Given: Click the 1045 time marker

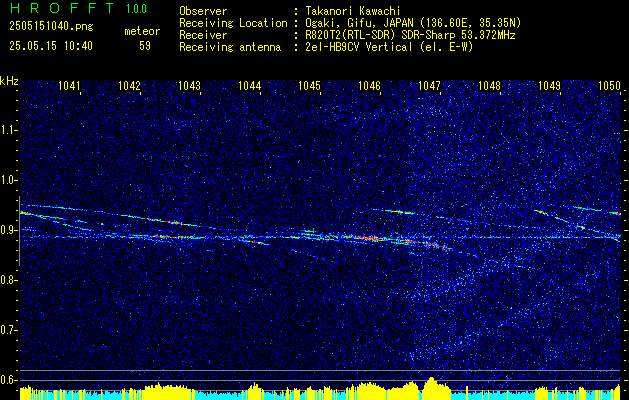Looking at the screenshot, I should click(x=310, y=85).
